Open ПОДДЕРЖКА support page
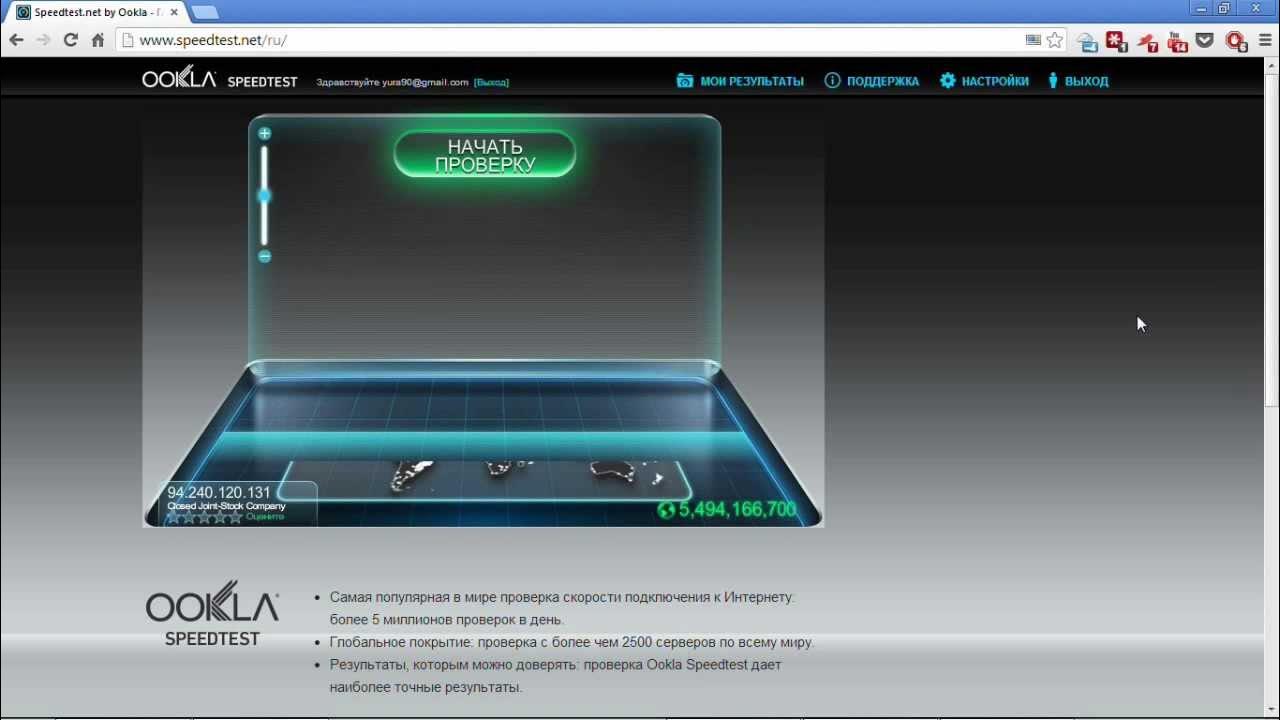The image size is (1280, 720). 882,81
